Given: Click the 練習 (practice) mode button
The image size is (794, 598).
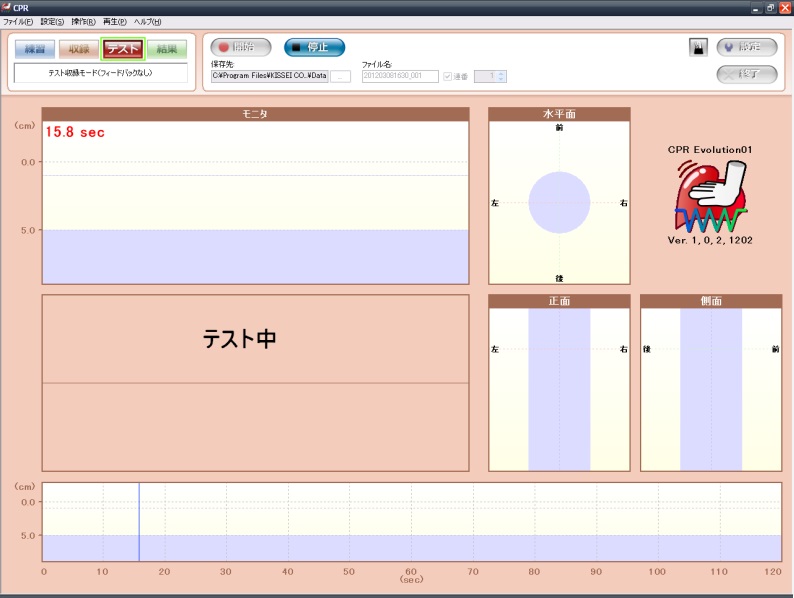Looking at the screenshot, I should pos(35,49).
